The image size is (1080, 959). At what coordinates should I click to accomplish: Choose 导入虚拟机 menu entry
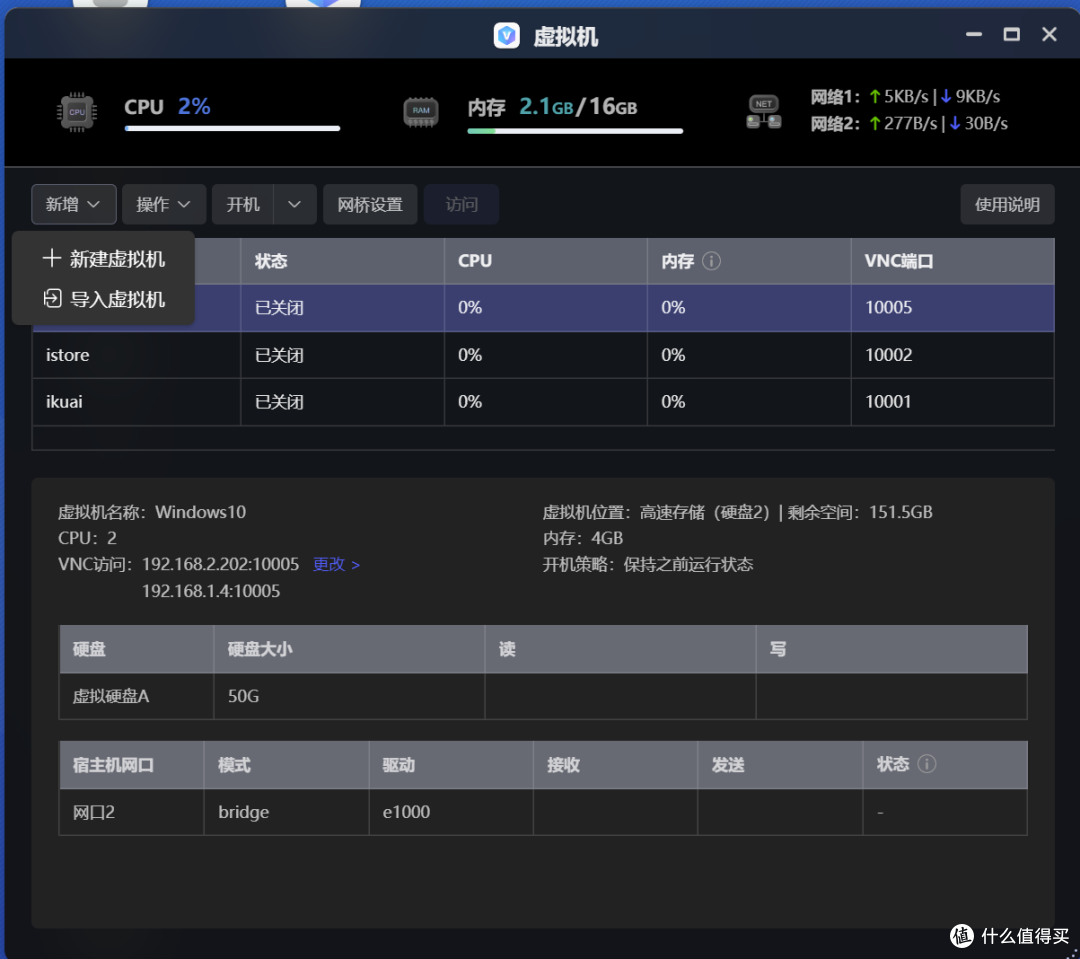point(103,299)
